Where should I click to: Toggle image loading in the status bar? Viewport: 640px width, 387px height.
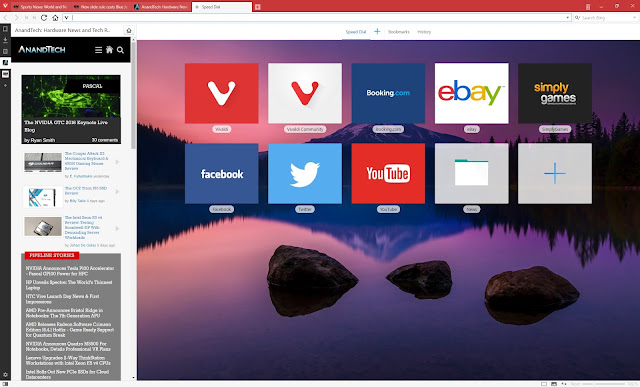click(554, 384)
